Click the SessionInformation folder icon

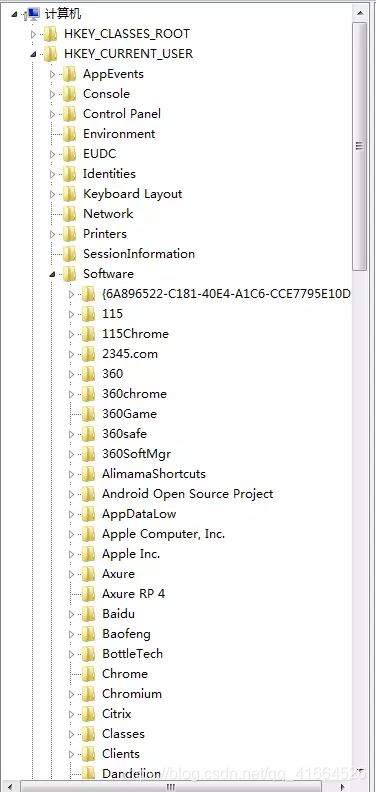[x=69, y=254]
